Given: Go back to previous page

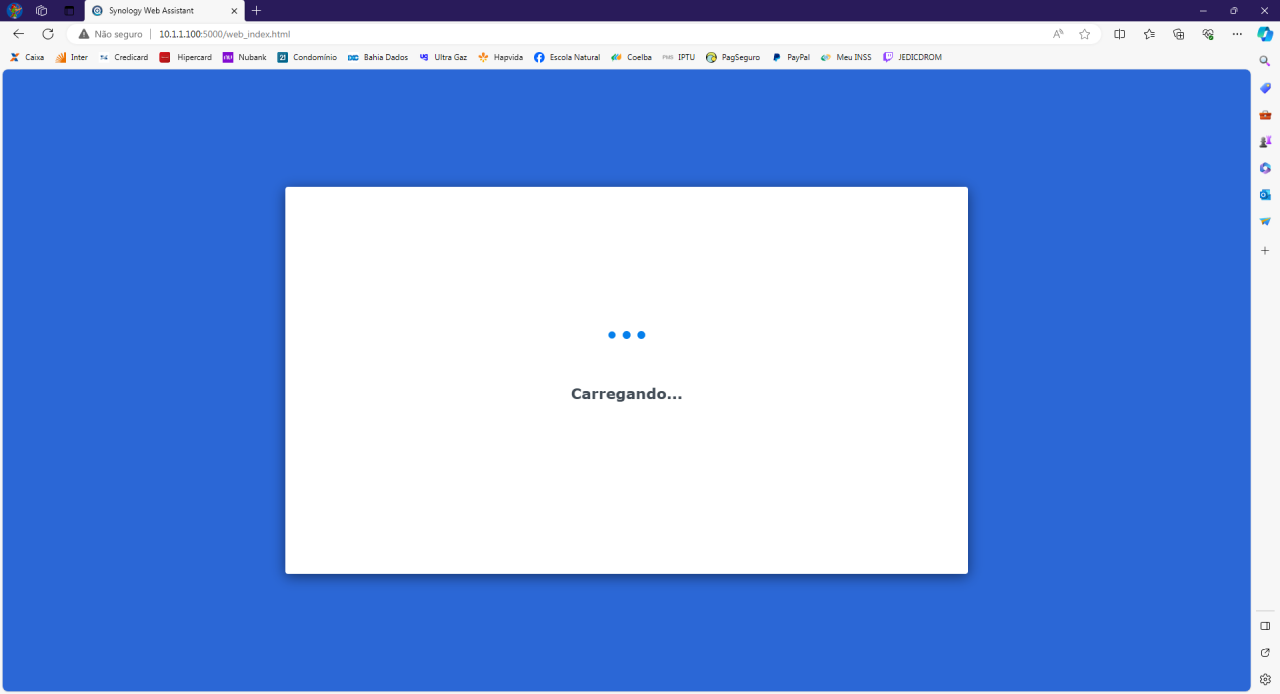Looking at the screenshot, I should (x=18, y=34).
